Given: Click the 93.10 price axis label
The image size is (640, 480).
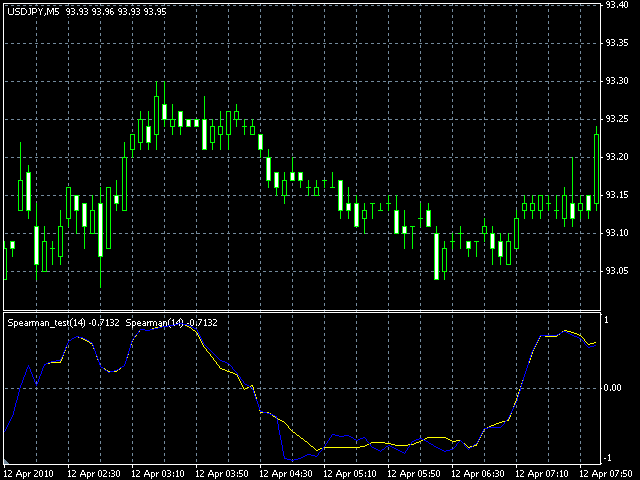Looking at the screenshot, I should 617,233.
